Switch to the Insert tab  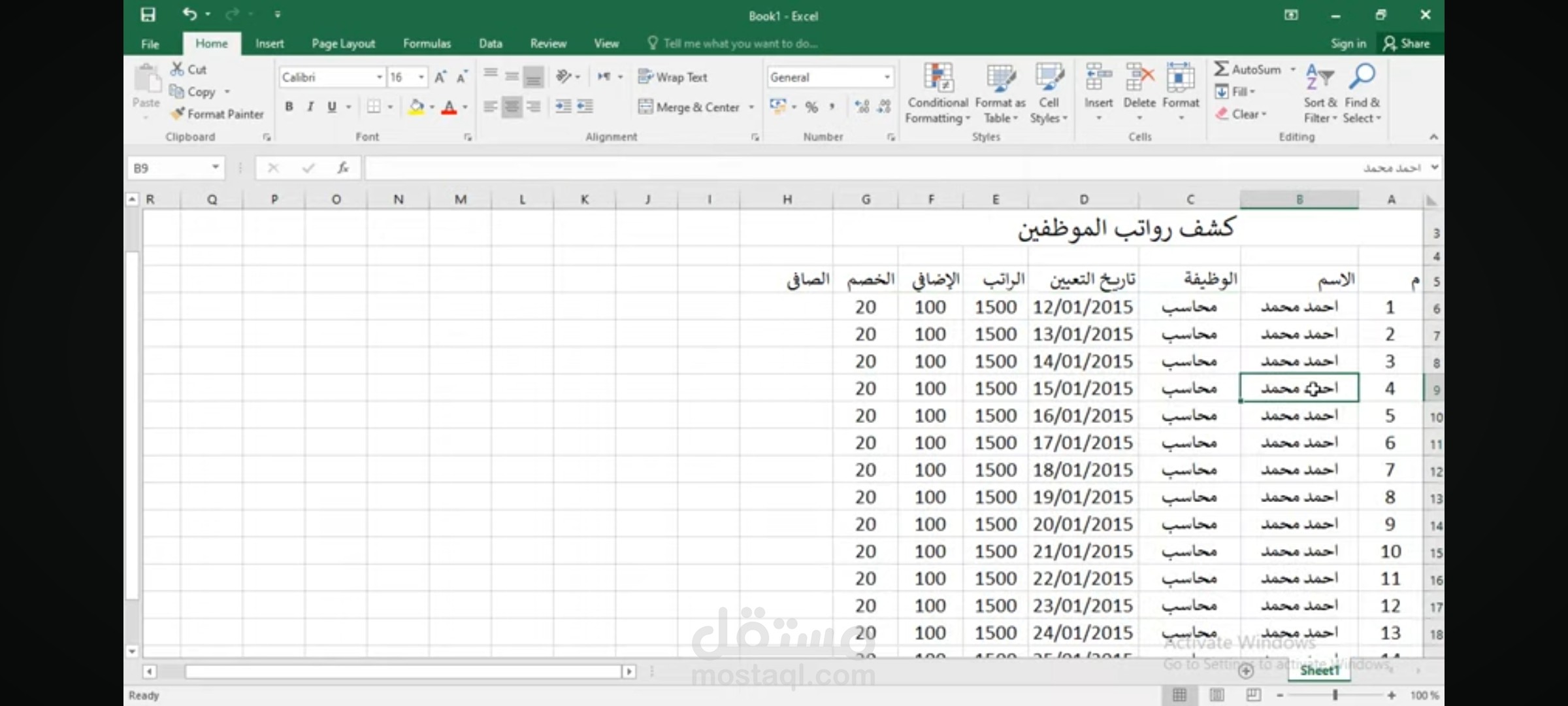click(269, 44)
